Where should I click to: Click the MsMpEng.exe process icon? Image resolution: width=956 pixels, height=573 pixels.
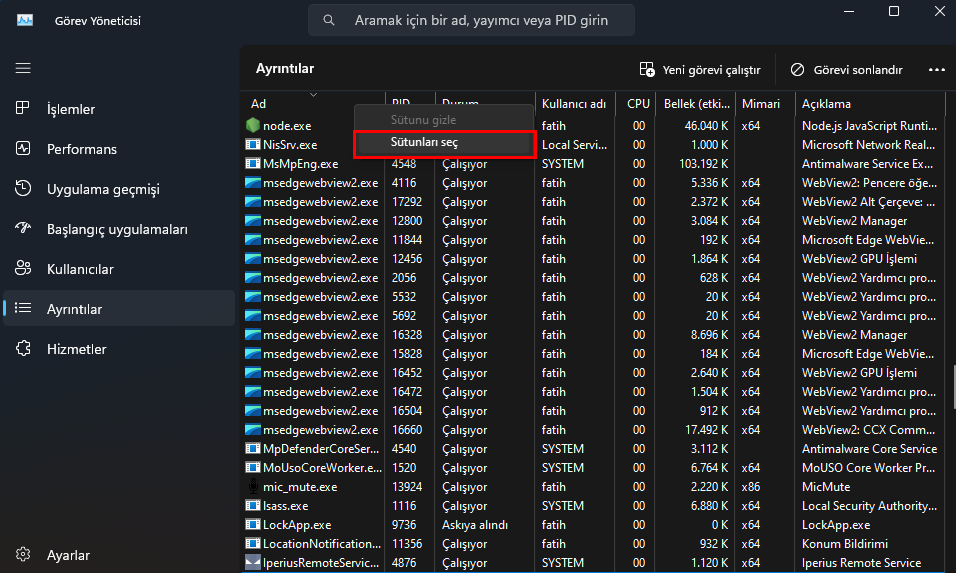coord(252,163)
